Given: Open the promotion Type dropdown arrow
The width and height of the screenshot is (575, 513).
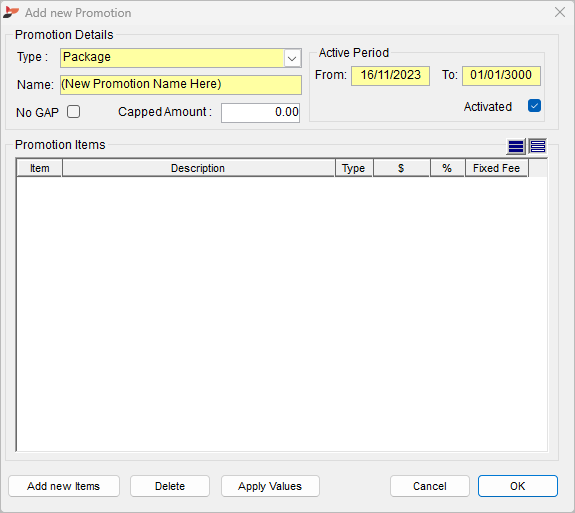Looking at the screenshot, I should coord(292,58).
